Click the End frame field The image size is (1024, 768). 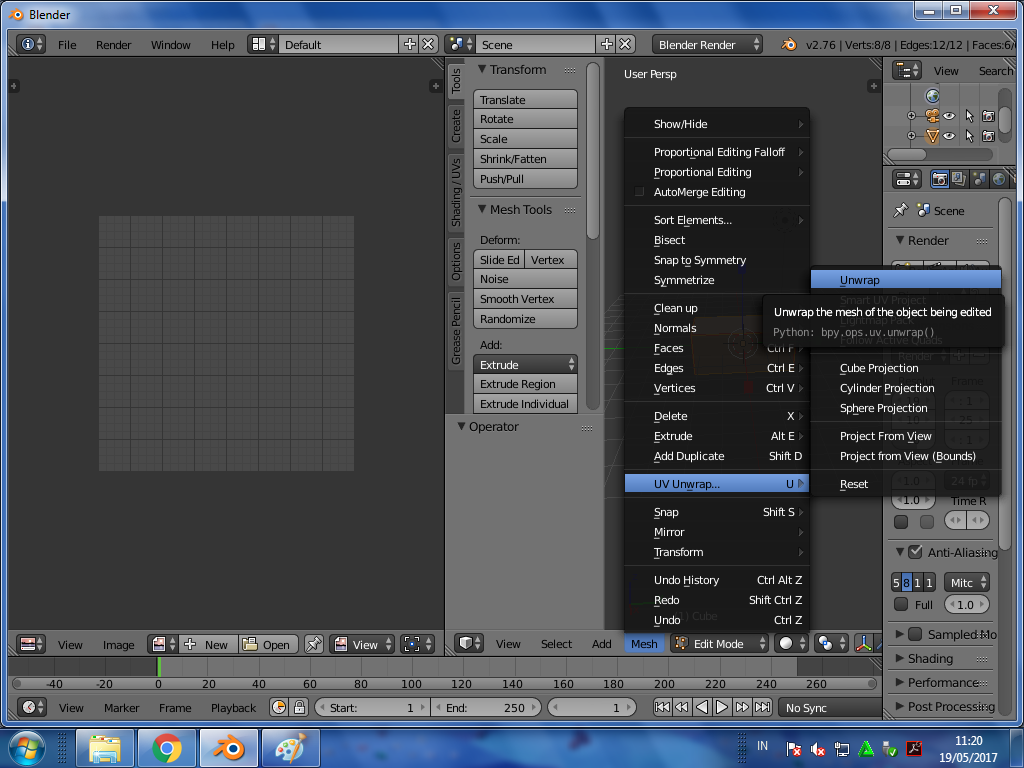485,707
